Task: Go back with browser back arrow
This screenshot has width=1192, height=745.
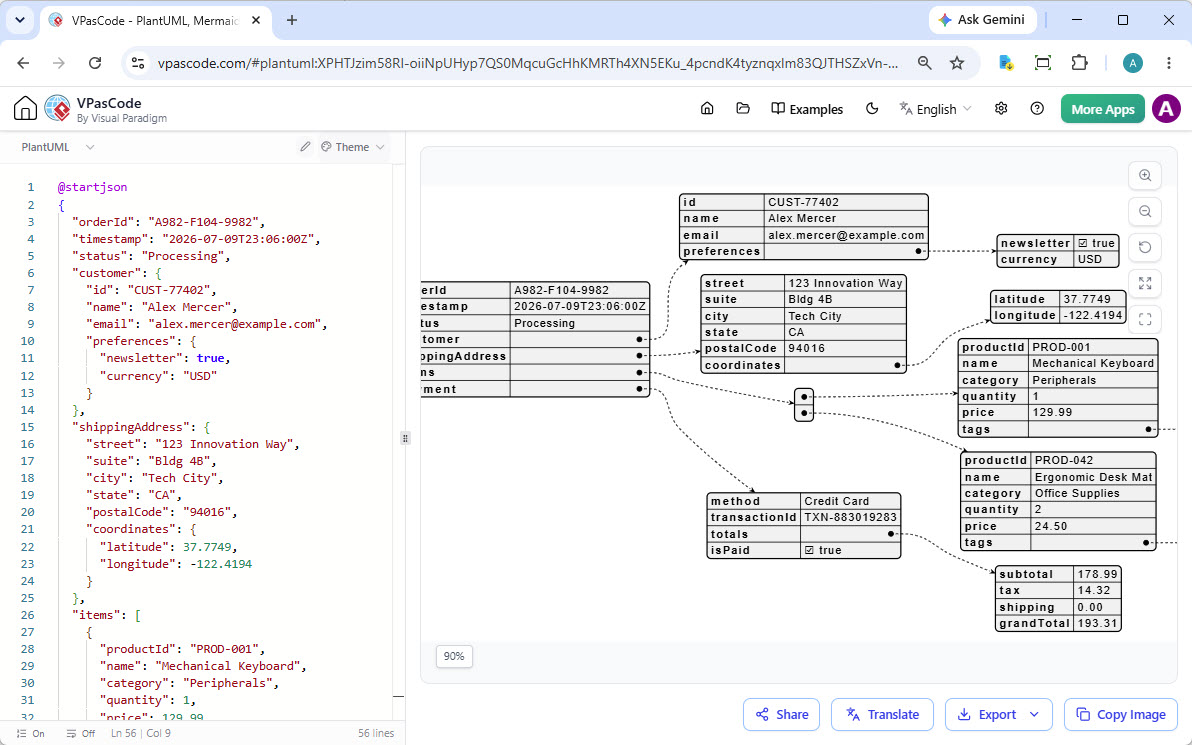Action: coord(24,63)
